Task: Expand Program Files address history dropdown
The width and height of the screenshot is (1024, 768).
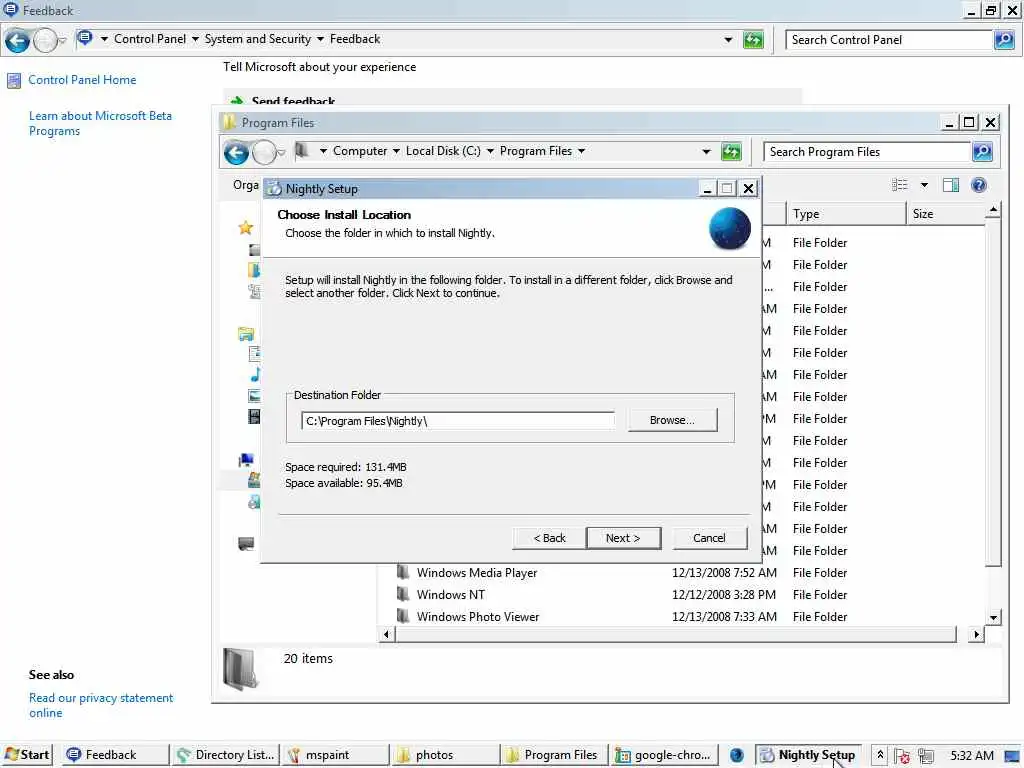Action: pos(706,152)
